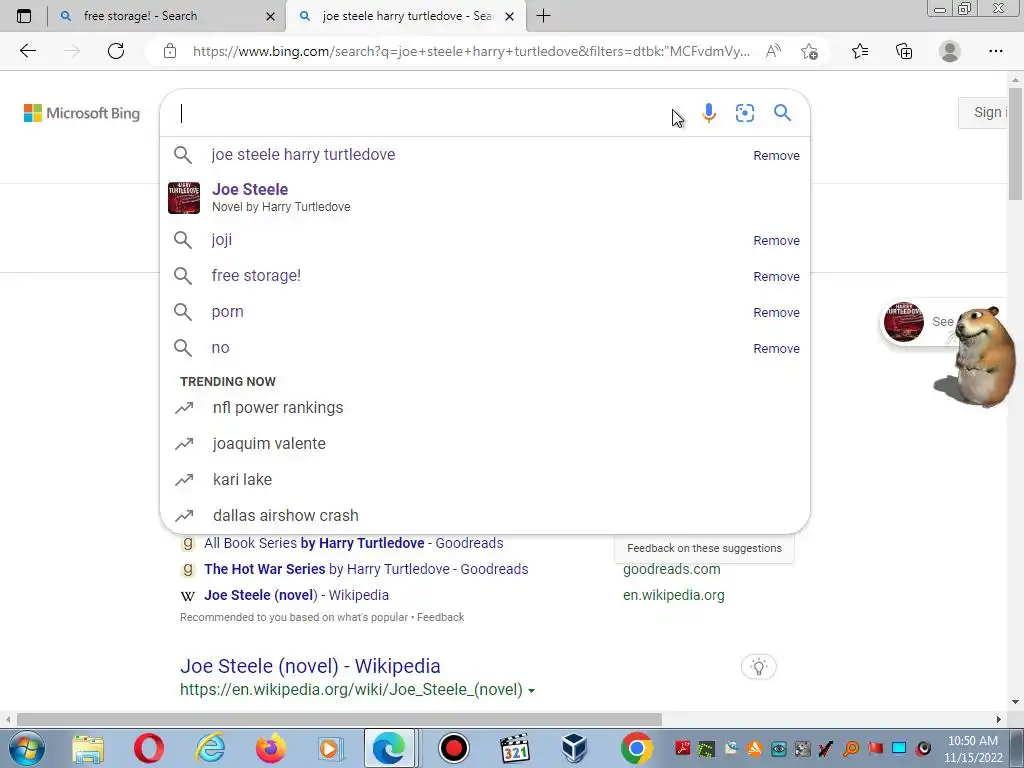Viewport: 1024px width, 768px height.
Task: Click the blue search magnifier button
Action: 782,113
